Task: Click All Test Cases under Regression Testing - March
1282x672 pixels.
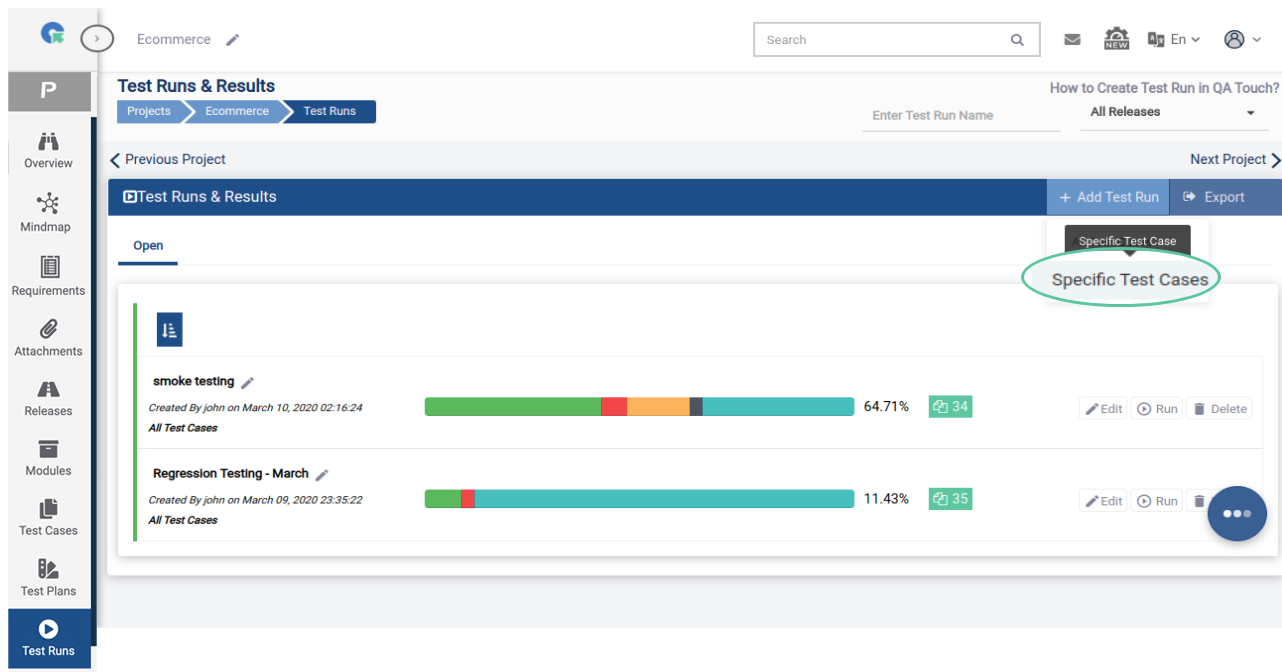Action: point(183,520)
